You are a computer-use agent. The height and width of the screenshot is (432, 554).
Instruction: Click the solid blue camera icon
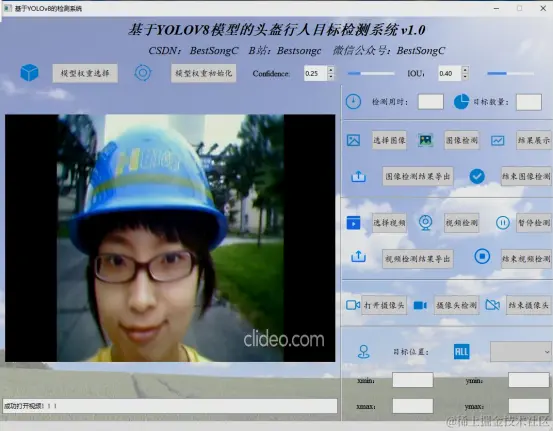click(x=420, y=305)
